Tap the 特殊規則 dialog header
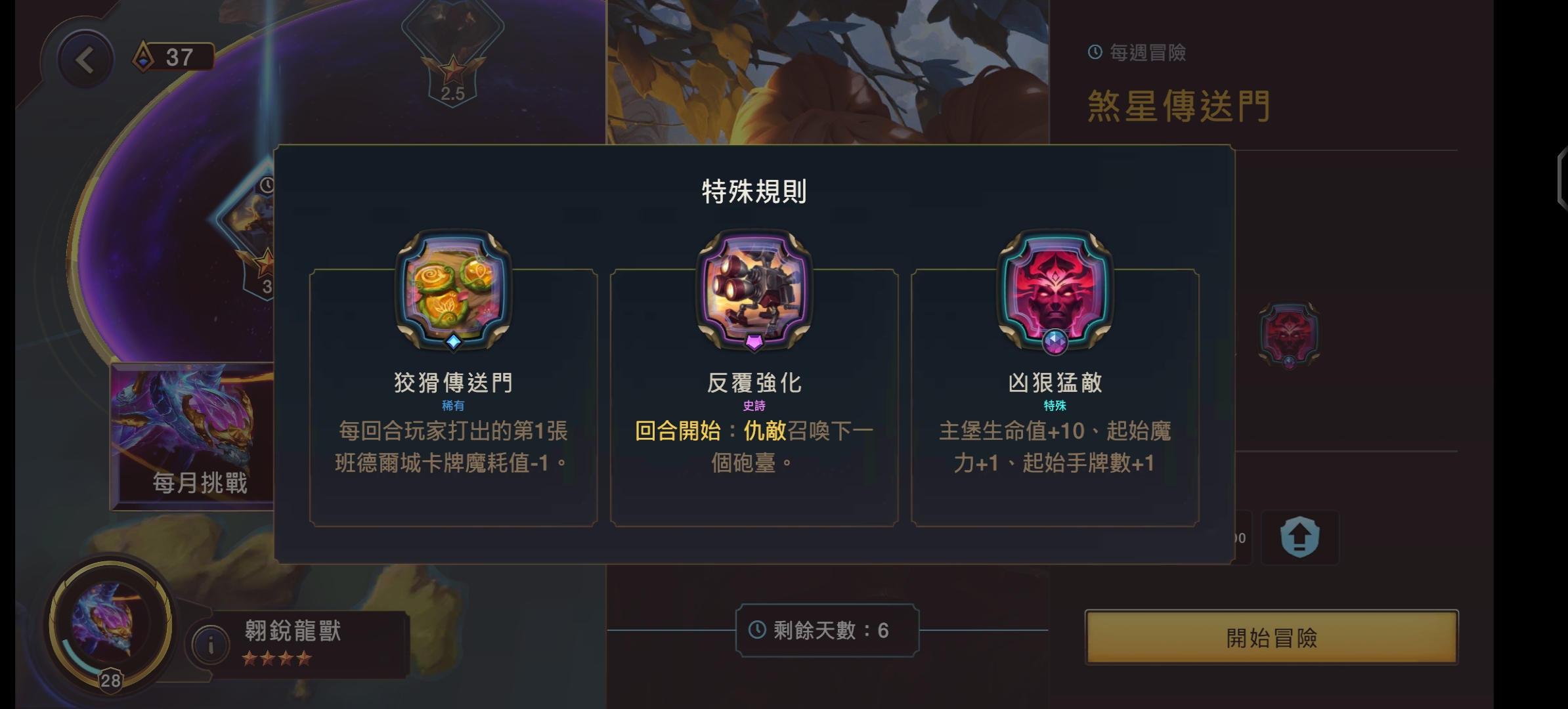This screenshot has width=1568, height=709. point(754,192)
